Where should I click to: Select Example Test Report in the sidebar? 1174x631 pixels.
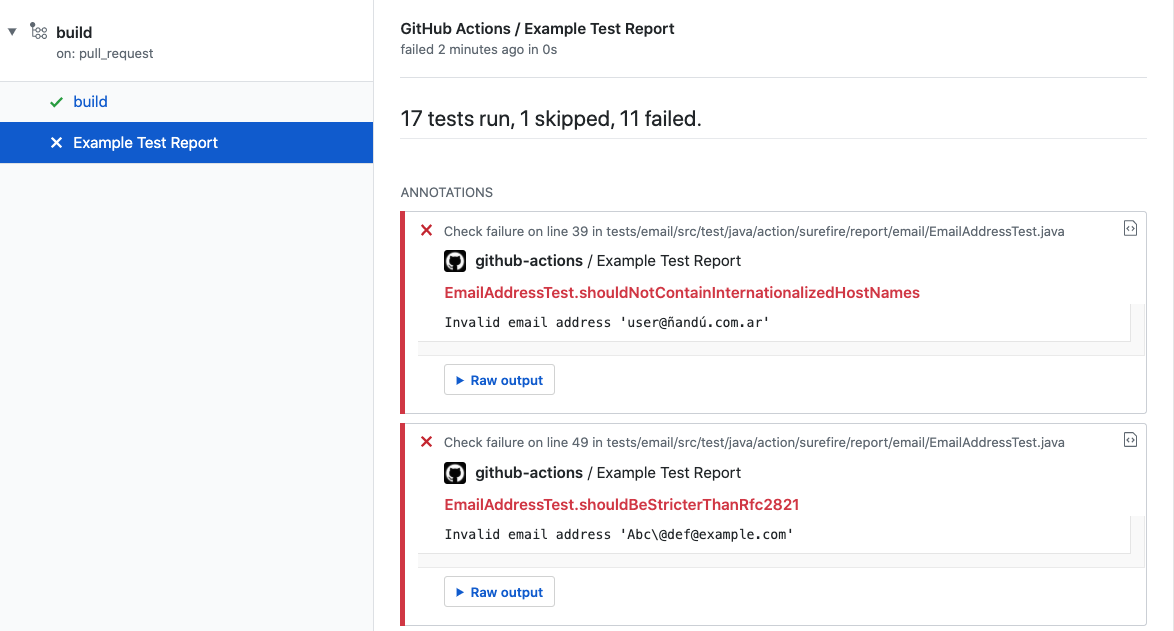click(145, 142)
